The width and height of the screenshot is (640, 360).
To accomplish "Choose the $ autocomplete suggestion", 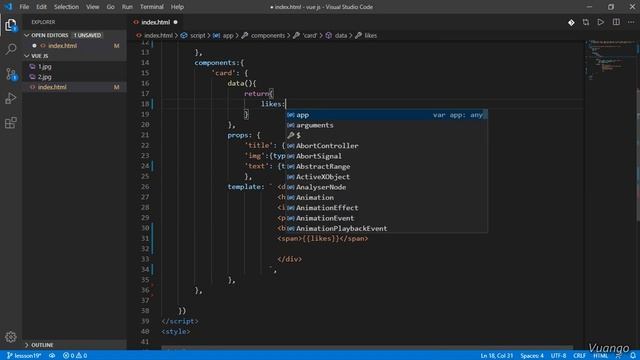I will 386,136.
